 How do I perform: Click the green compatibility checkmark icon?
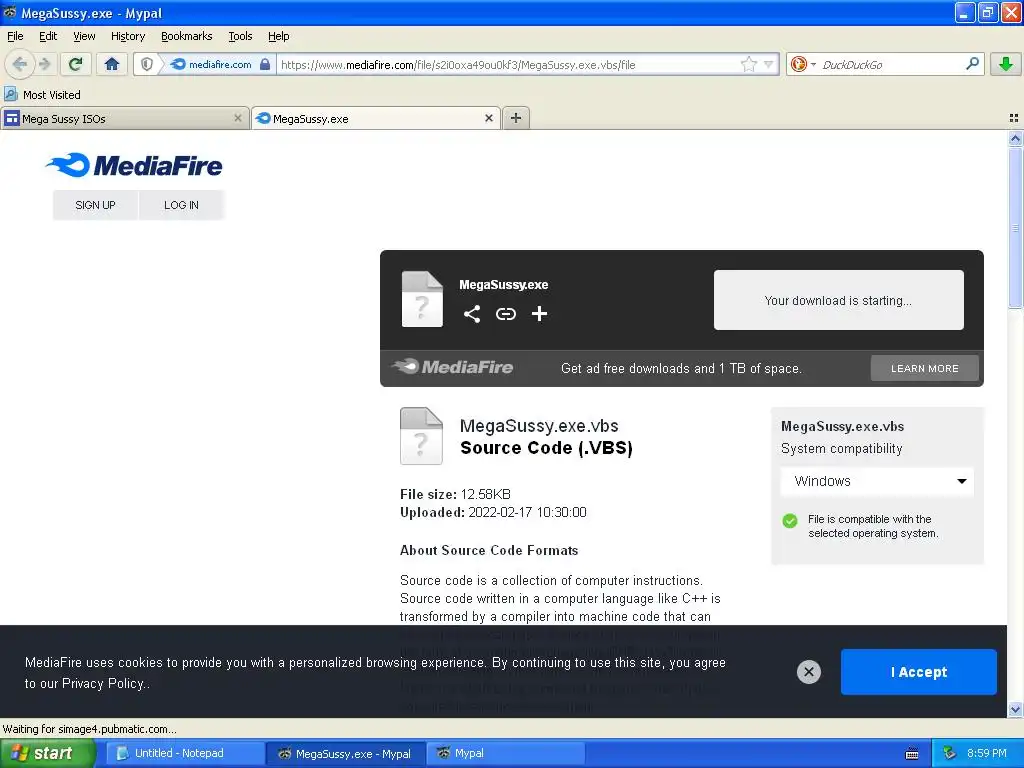(x=790, y=520)
